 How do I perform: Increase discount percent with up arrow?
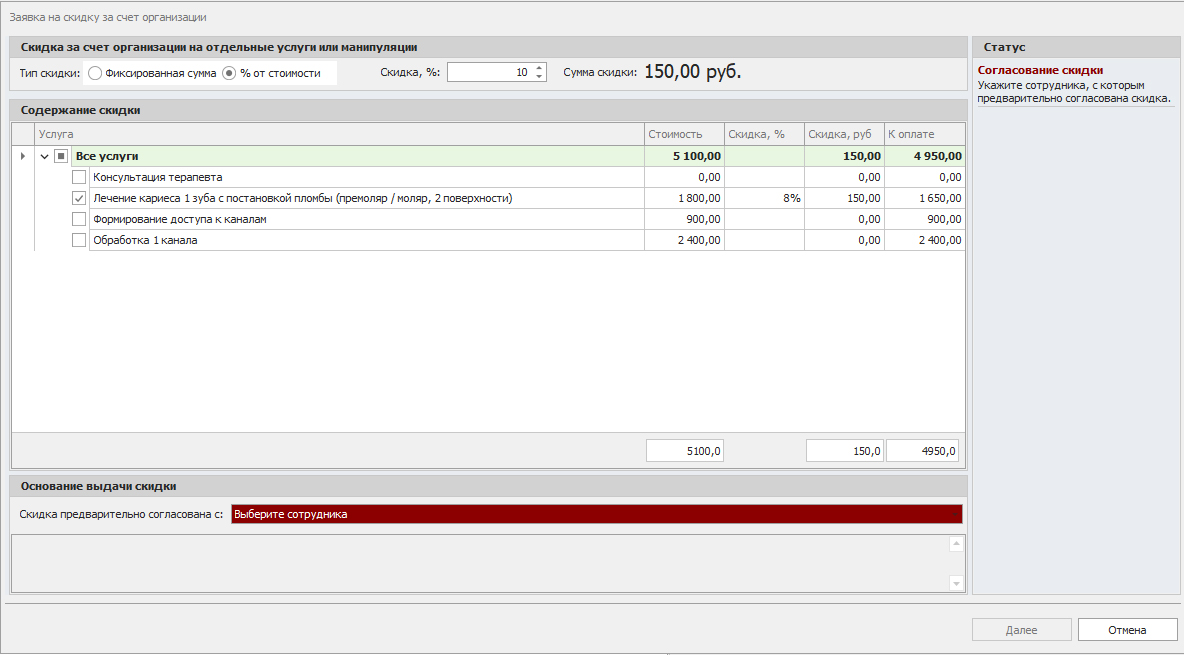540,68
